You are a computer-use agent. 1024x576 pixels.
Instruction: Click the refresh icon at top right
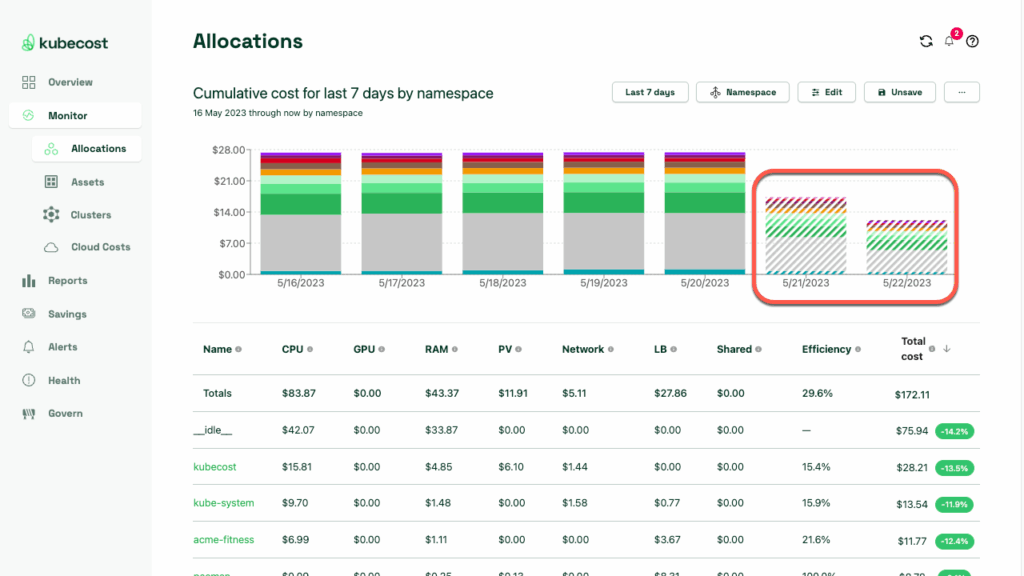pos(926,41)
